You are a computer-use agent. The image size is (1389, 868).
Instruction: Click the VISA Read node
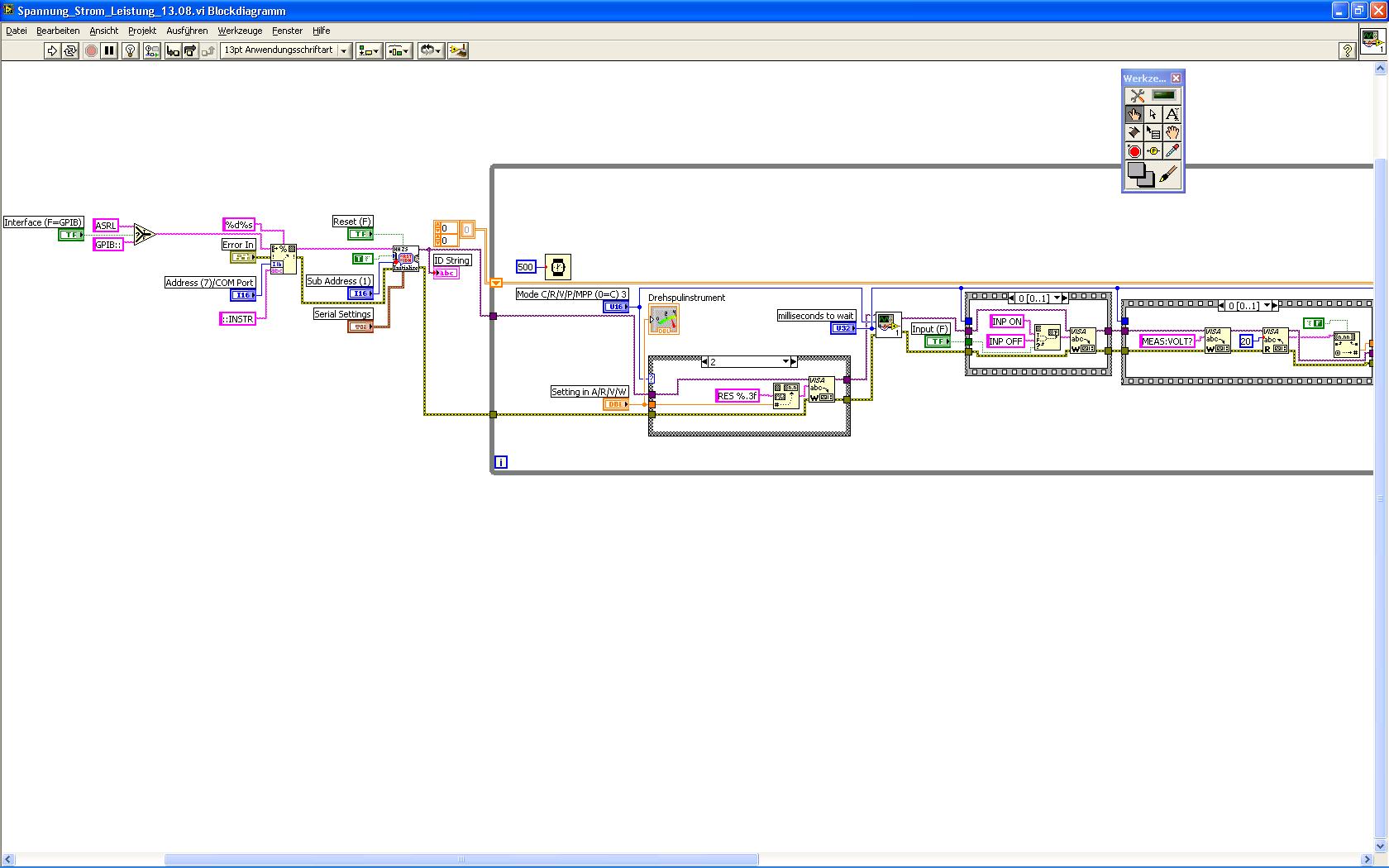click(x=1276, y=341)
